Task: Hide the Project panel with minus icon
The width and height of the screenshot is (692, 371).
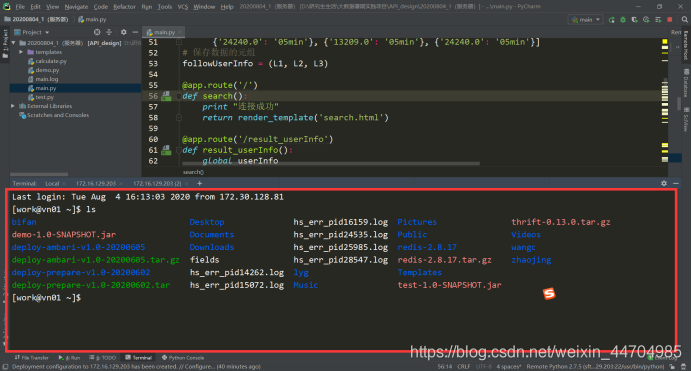Action: 135,32
